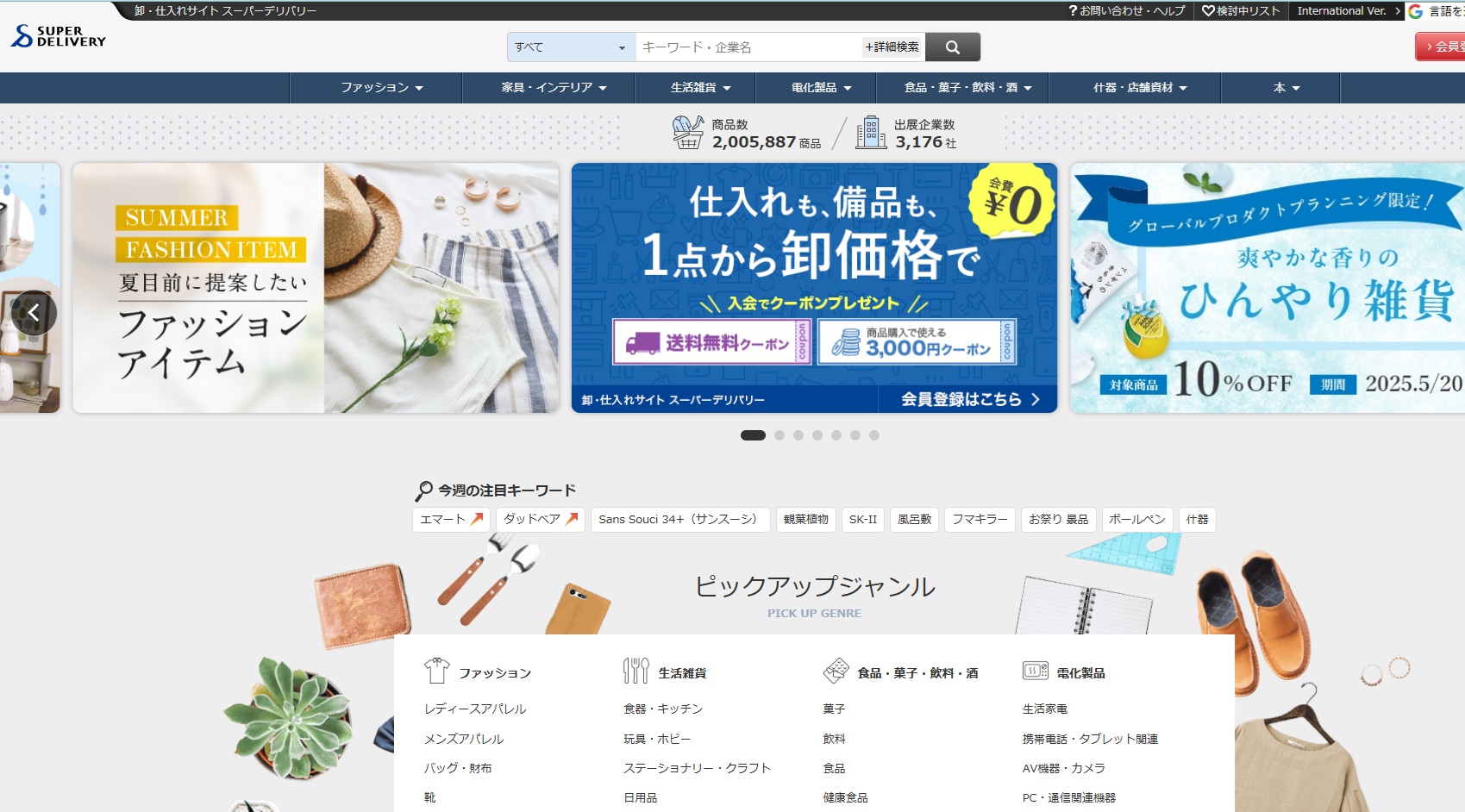Click the search magnifier button

tap(952, 47)
